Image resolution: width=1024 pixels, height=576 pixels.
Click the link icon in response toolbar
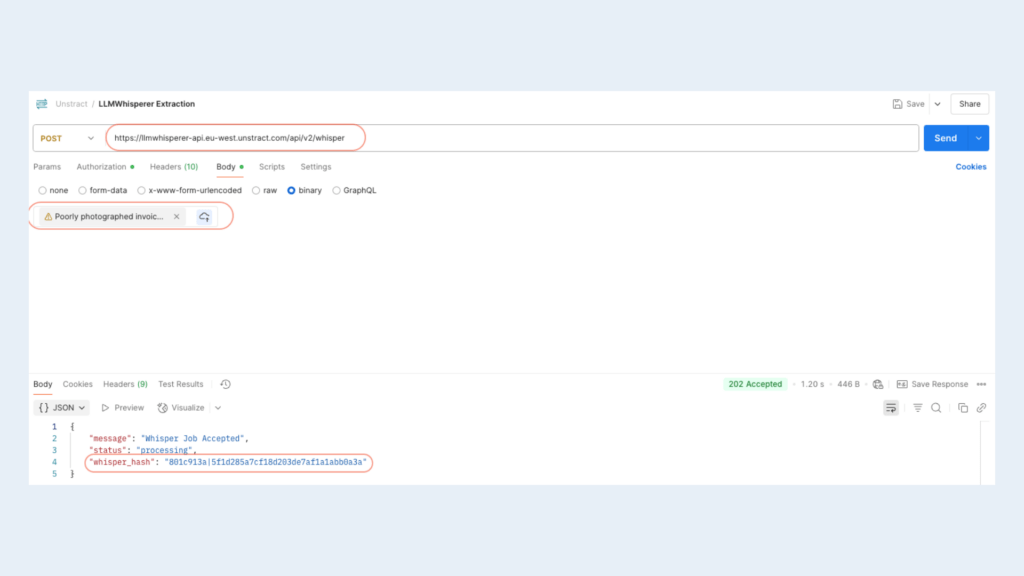(x=981, y=408)
